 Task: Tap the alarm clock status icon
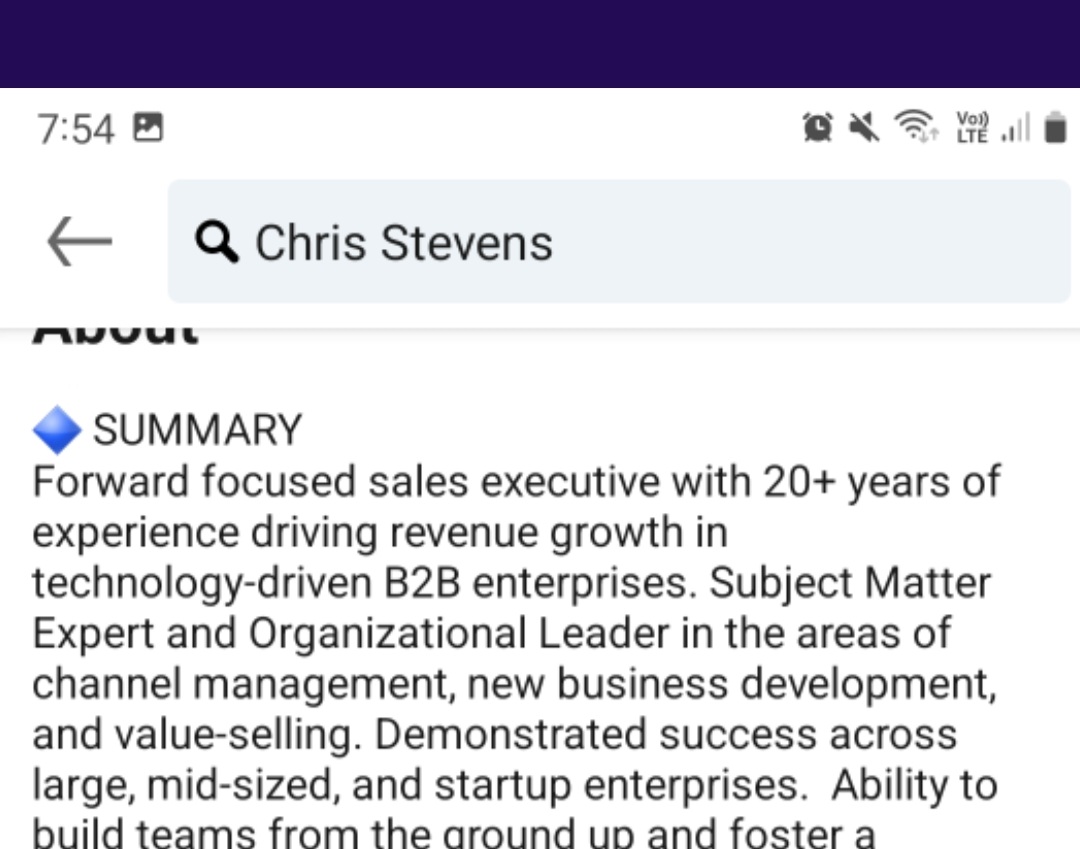tap(818, 127)
